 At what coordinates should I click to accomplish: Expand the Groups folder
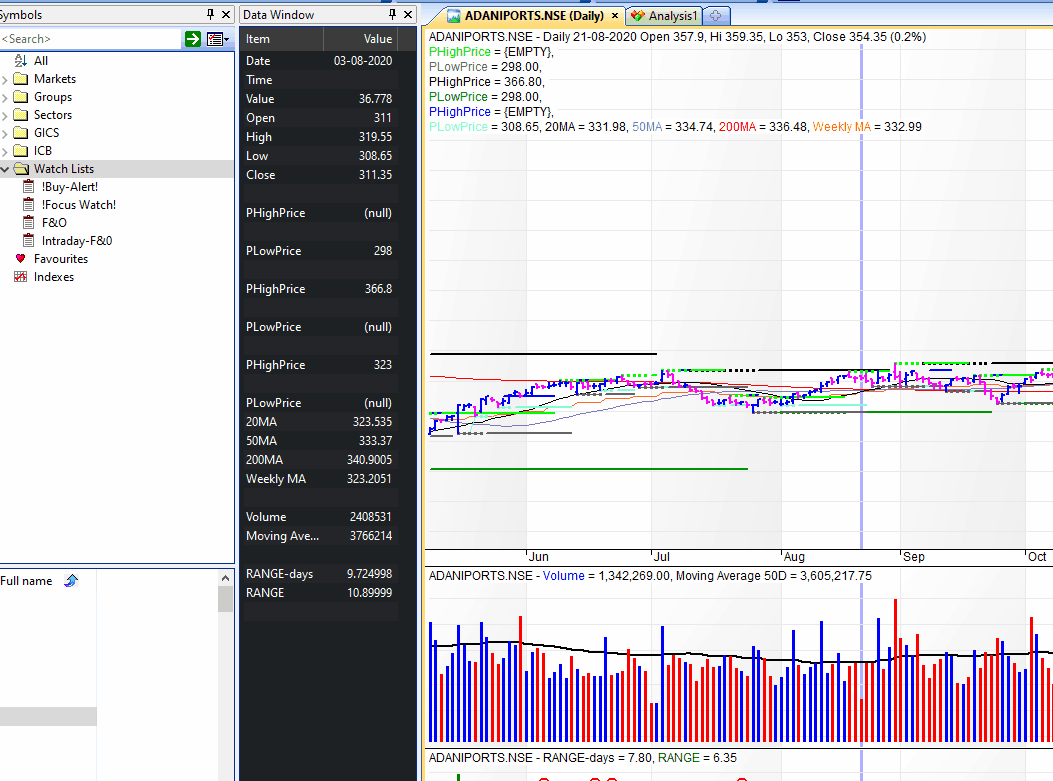pos(5,97)
